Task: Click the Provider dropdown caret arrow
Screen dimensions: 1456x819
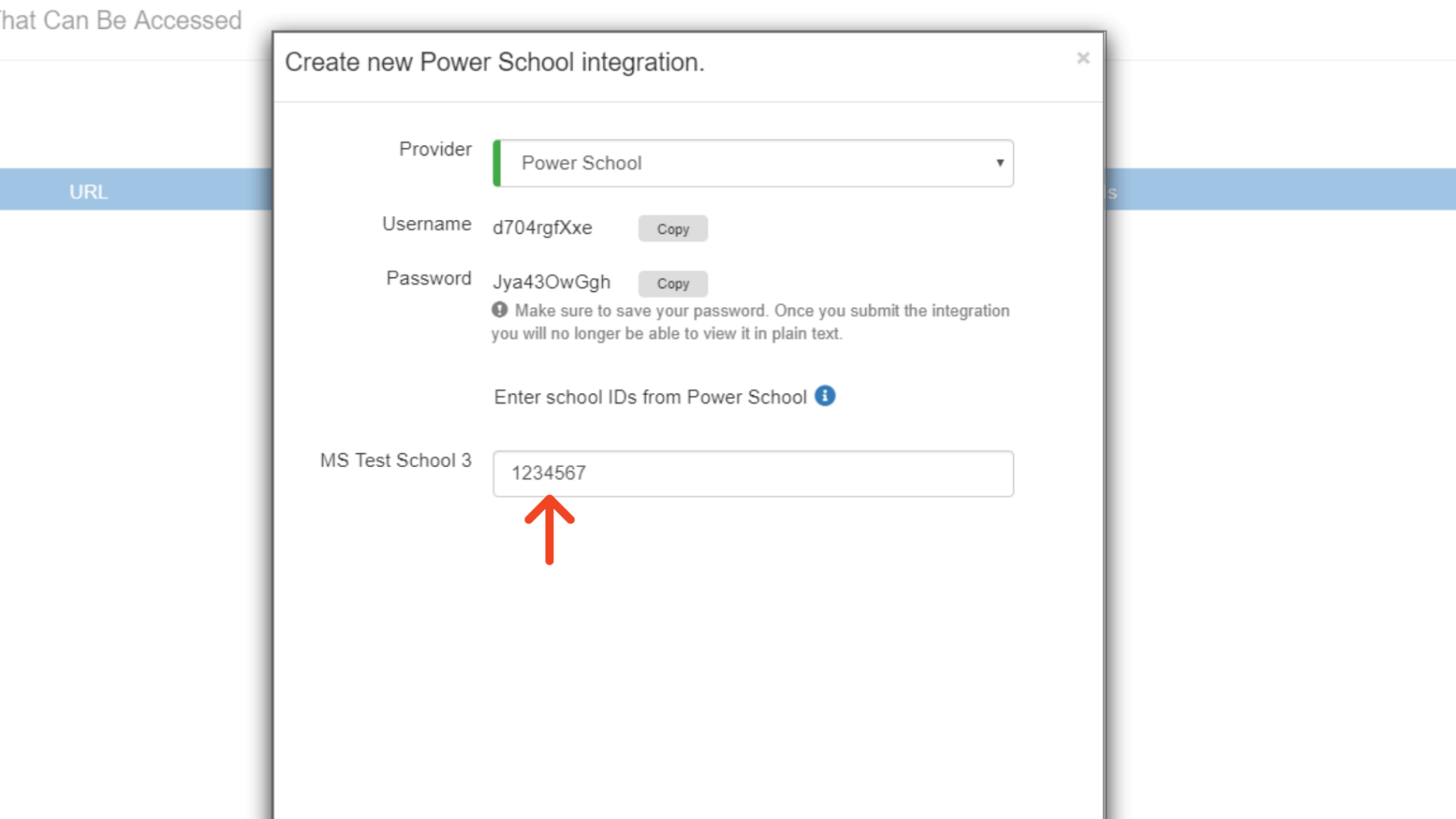Action: 999,163
